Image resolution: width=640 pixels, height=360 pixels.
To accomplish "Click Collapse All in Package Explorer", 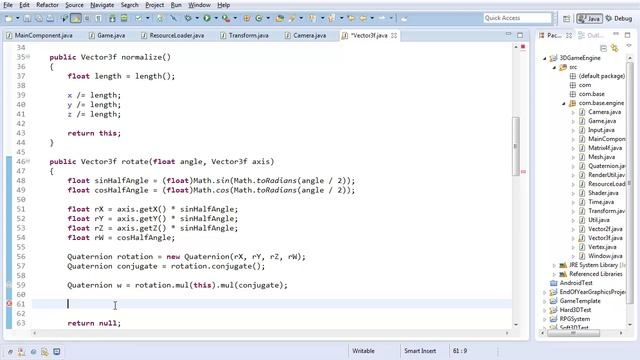I will [x=603, y=48].
